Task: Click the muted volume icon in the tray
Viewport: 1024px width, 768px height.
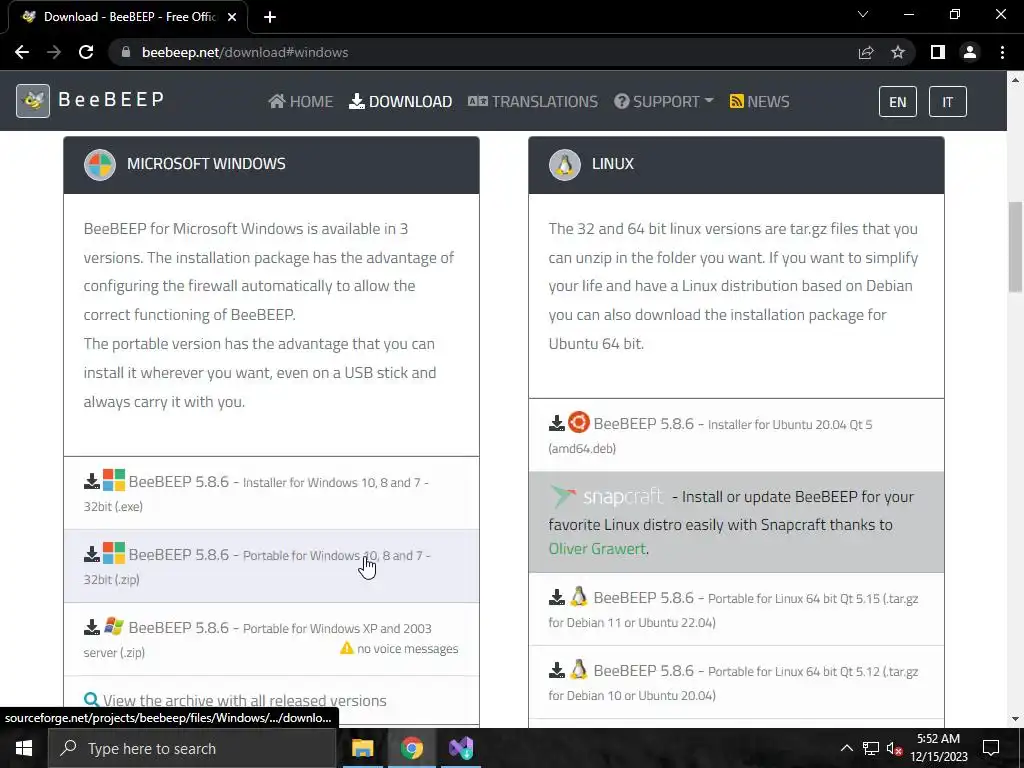Action: click(895, 748)
